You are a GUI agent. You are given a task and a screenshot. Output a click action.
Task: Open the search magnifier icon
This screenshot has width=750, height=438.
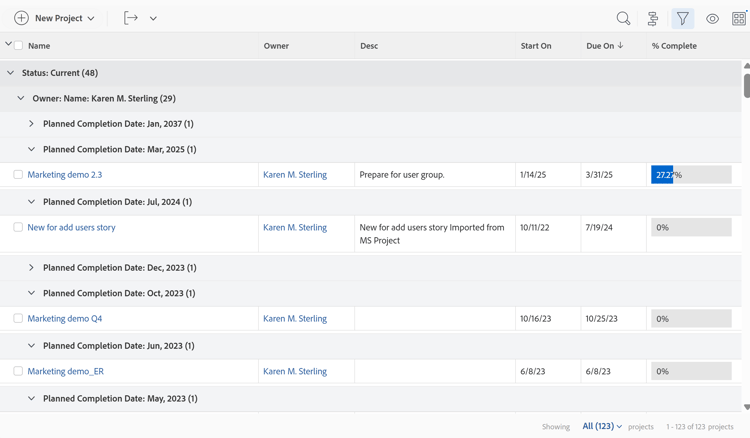623,18
